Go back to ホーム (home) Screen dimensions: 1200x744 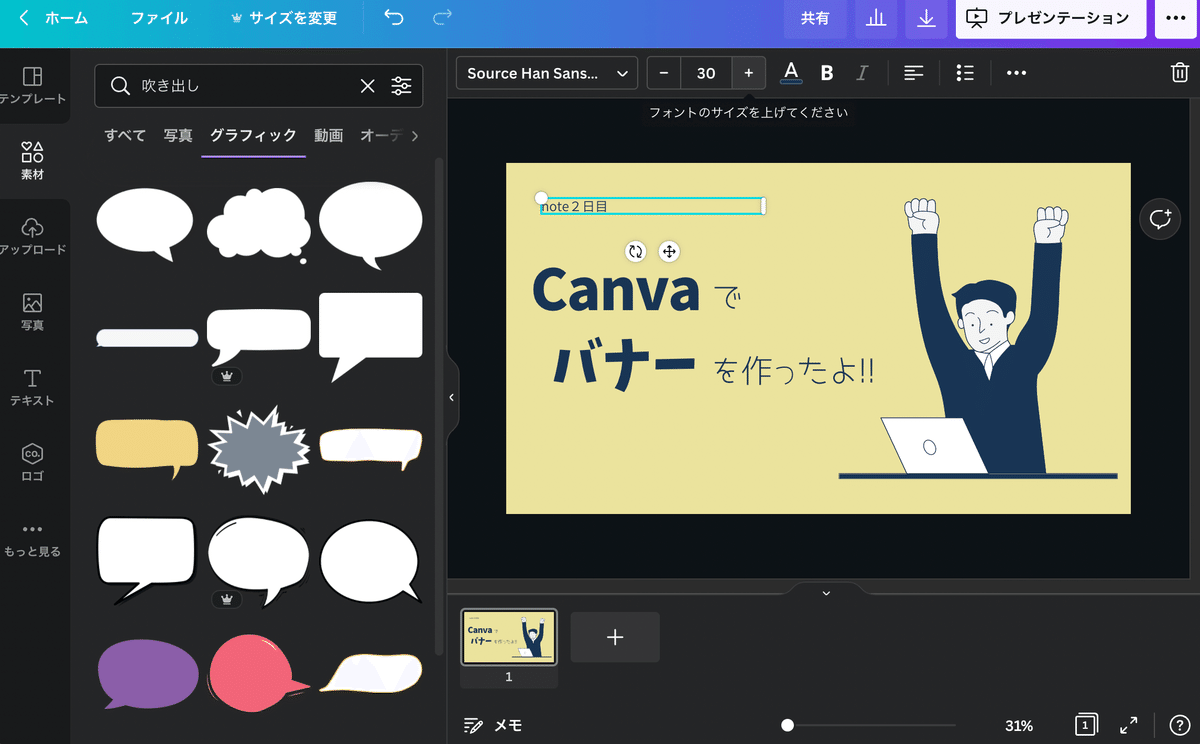(54, 18)
